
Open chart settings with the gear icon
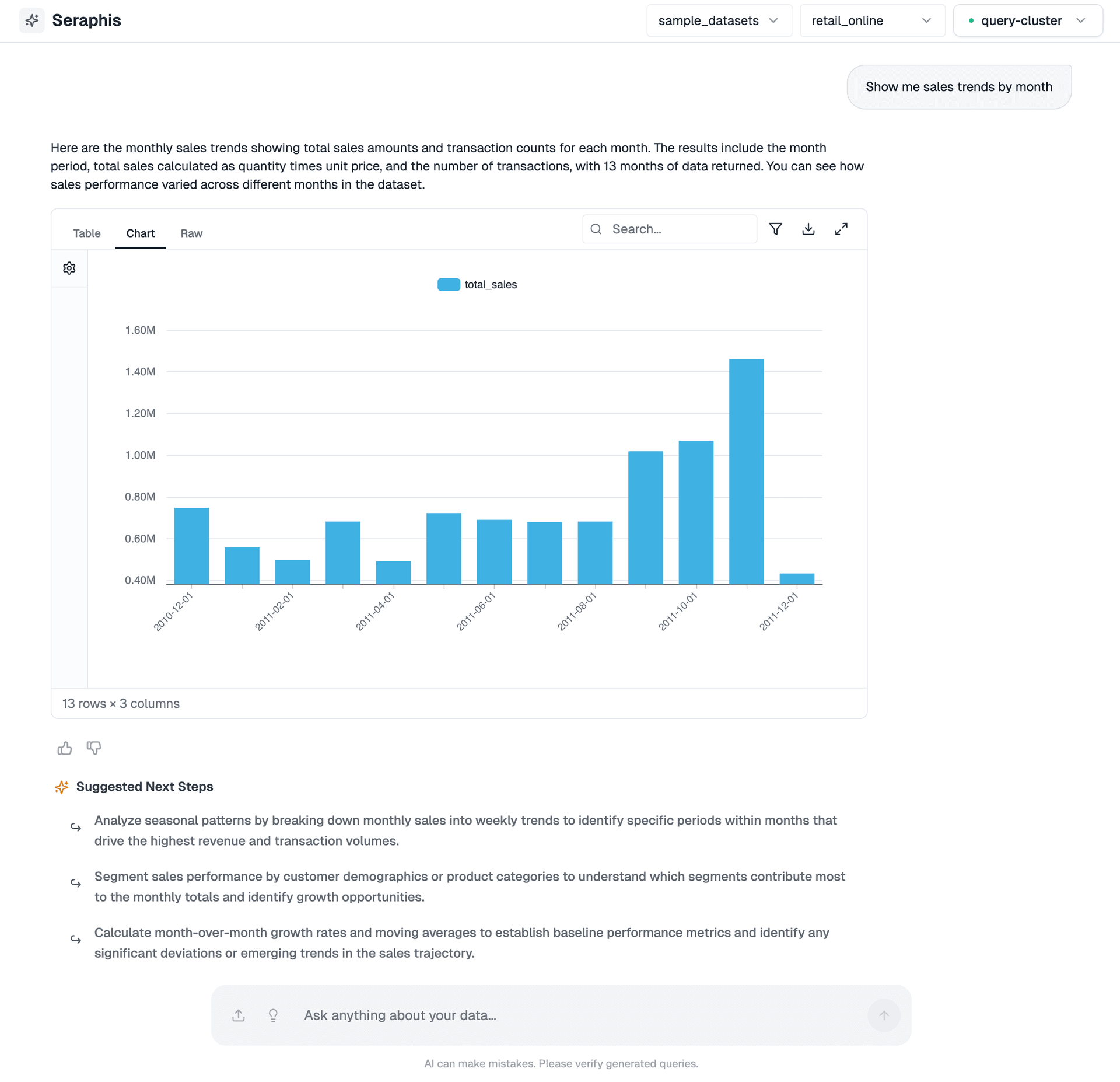[x=69, y=268]
